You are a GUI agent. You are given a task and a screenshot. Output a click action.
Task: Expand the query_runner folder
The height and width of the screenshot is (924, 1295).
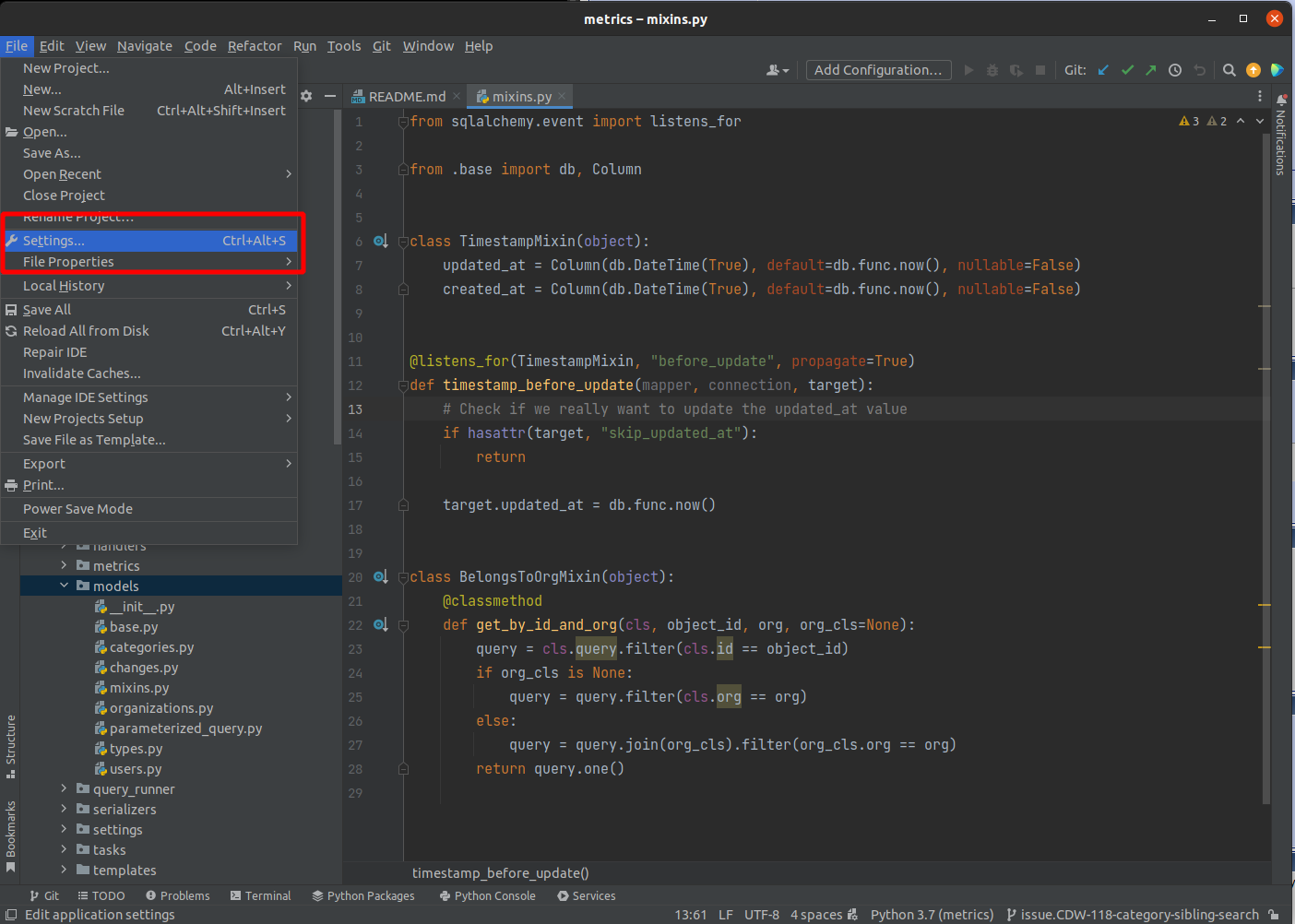pos(64,788)
